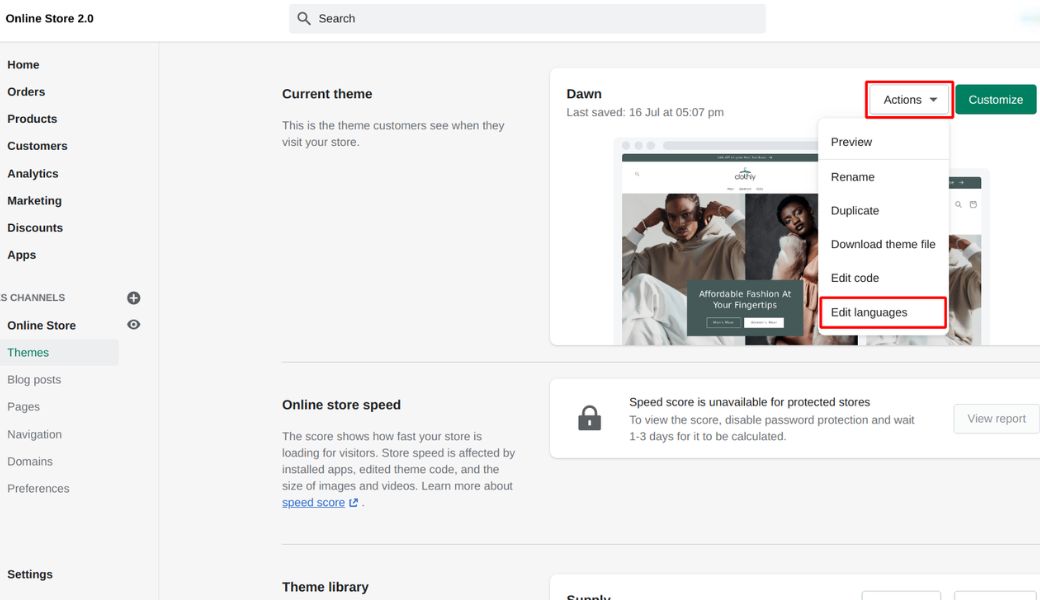Go to Marketing section
Viewport: 1040px width, 600px height.
(34, 201)
